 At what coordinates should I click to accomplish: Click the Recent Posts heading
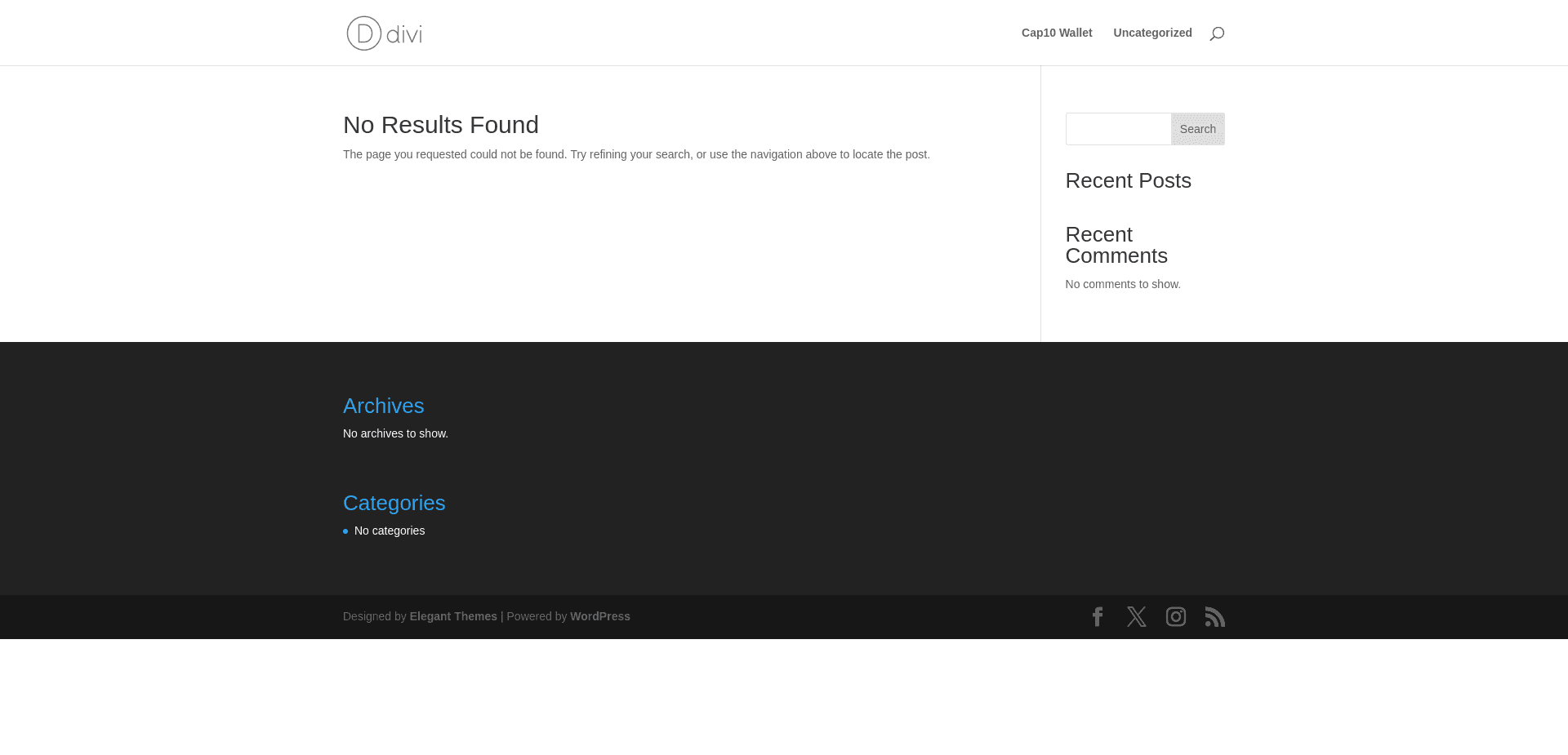(x=1128, y=180)
